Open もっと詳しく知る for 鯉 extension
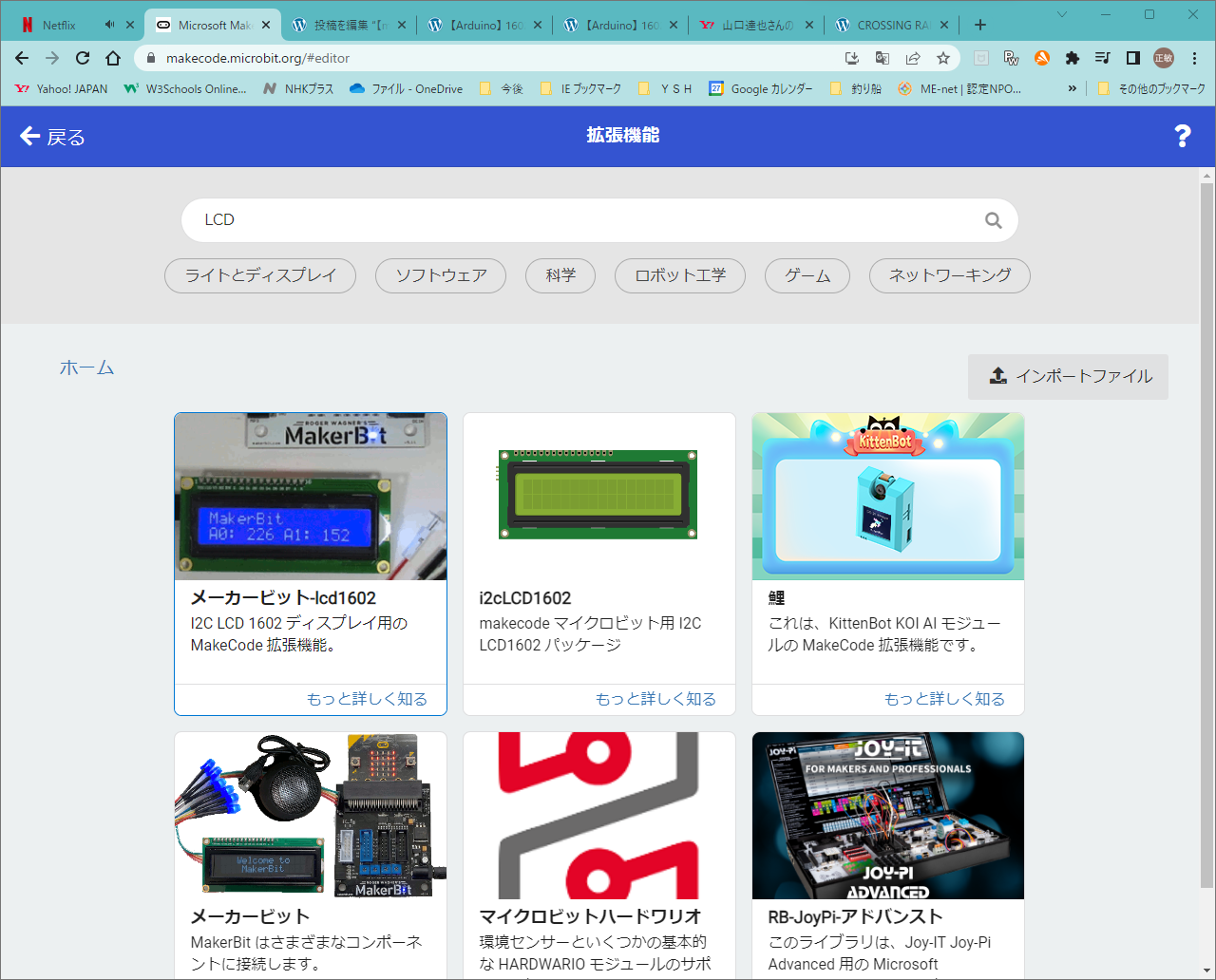The width and height of the screenshot is (1216, 980). [944, 699]
